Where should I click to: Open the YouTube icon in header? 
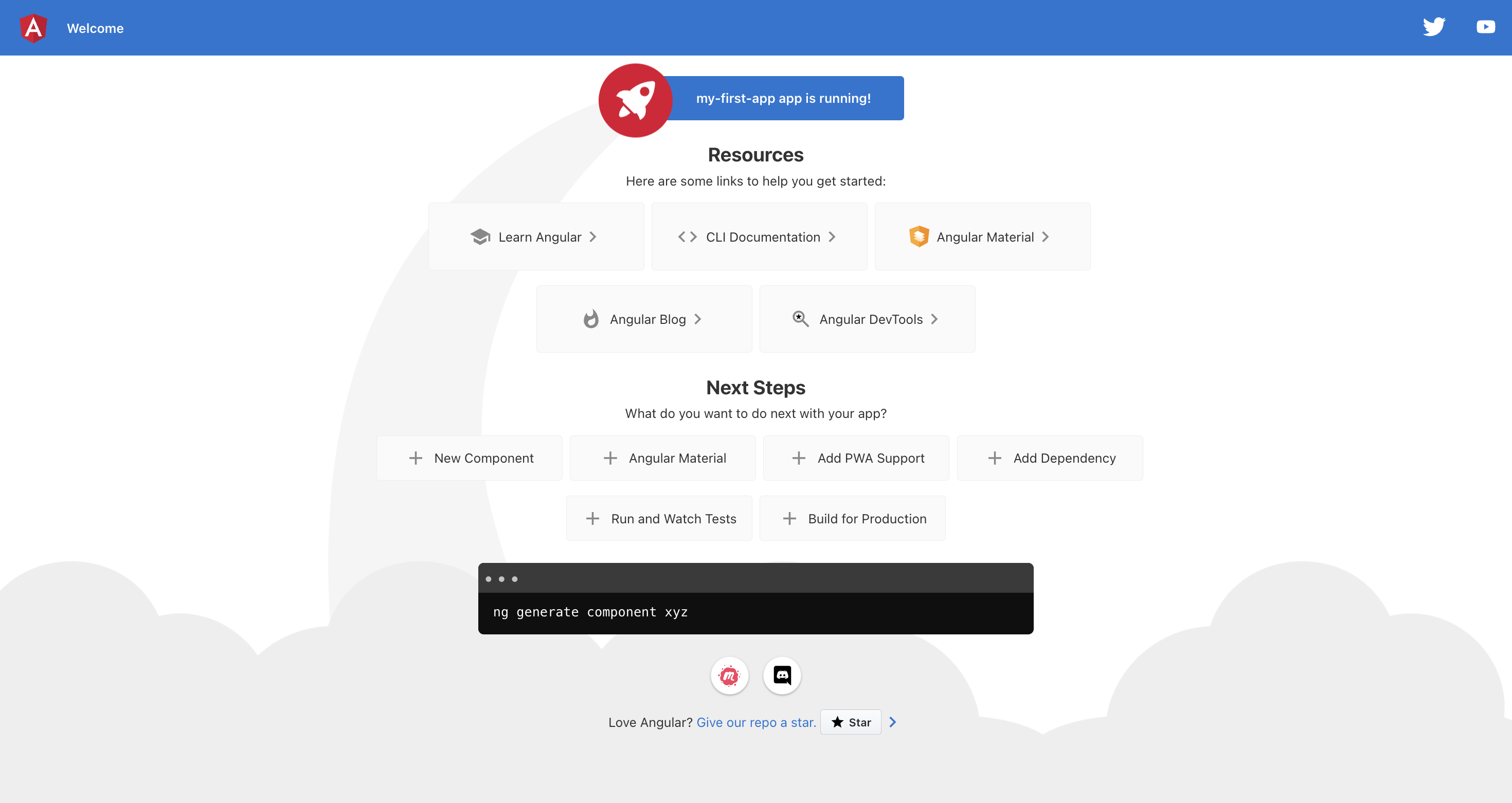1485,27
